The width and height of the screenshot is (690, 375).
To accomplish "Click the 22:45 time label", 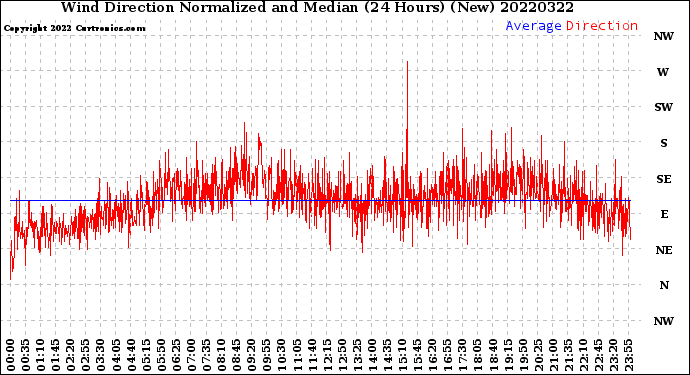I will coord(598,355).
